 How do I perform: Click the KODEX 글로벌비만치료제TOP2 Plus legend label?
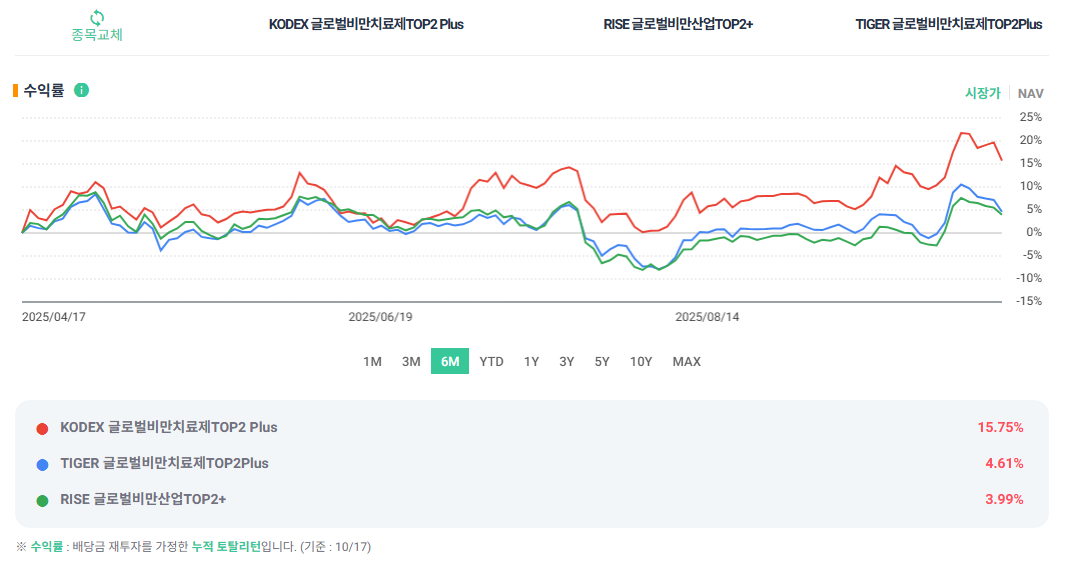coord(169,427)
